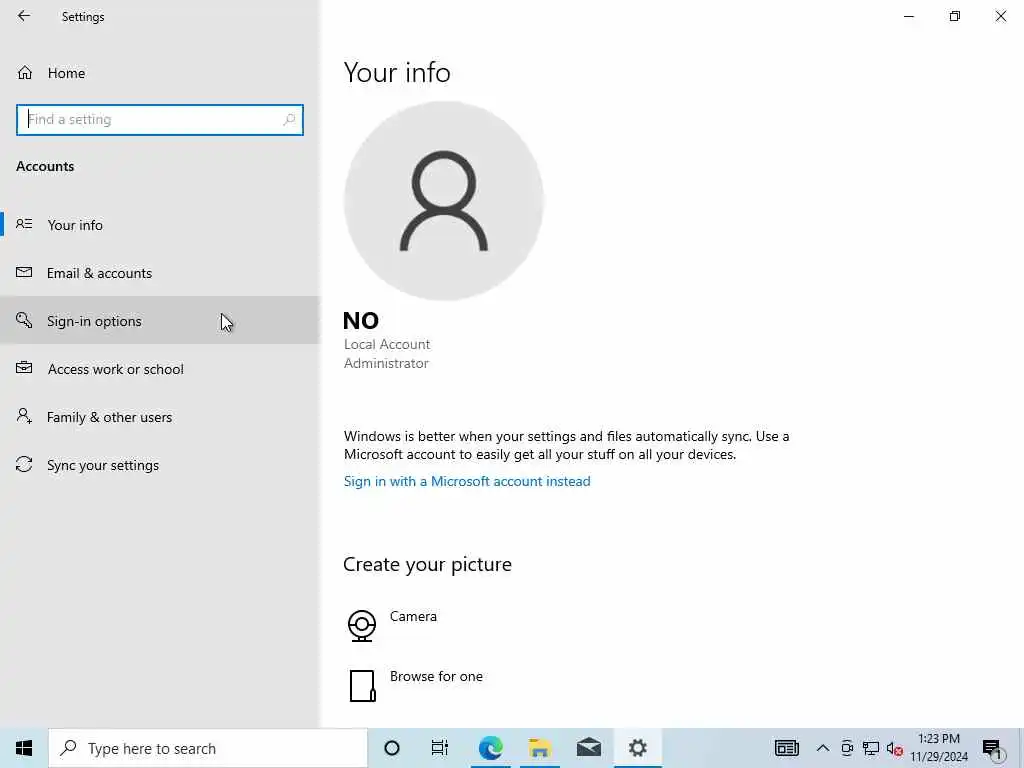Click the muted volume tray icon
The width and height of the screenshot is (1024, 768).
(895, 749)
